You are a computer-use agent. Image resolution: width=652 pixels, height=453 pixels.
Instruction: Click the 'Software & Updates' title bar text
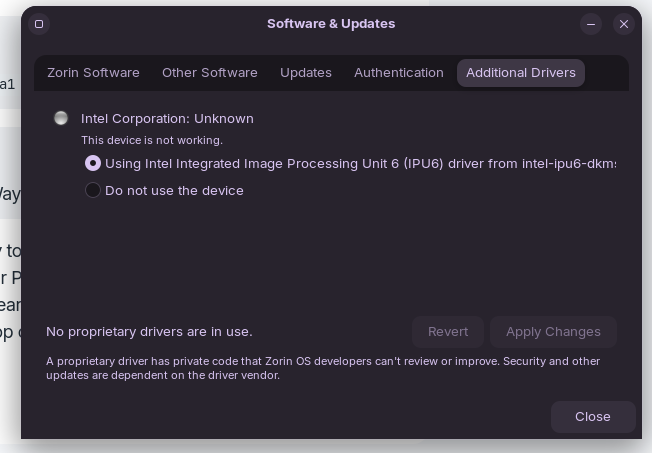(x=331, y=24)
